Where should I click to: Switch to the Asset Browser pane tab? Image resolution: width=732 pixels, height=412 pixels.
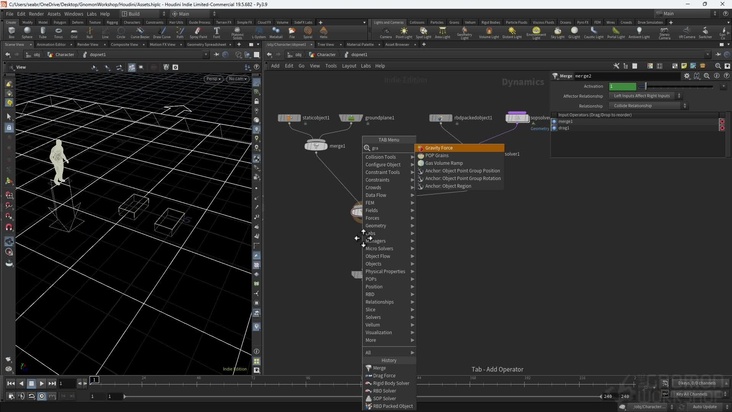click(x=397, y=44)
